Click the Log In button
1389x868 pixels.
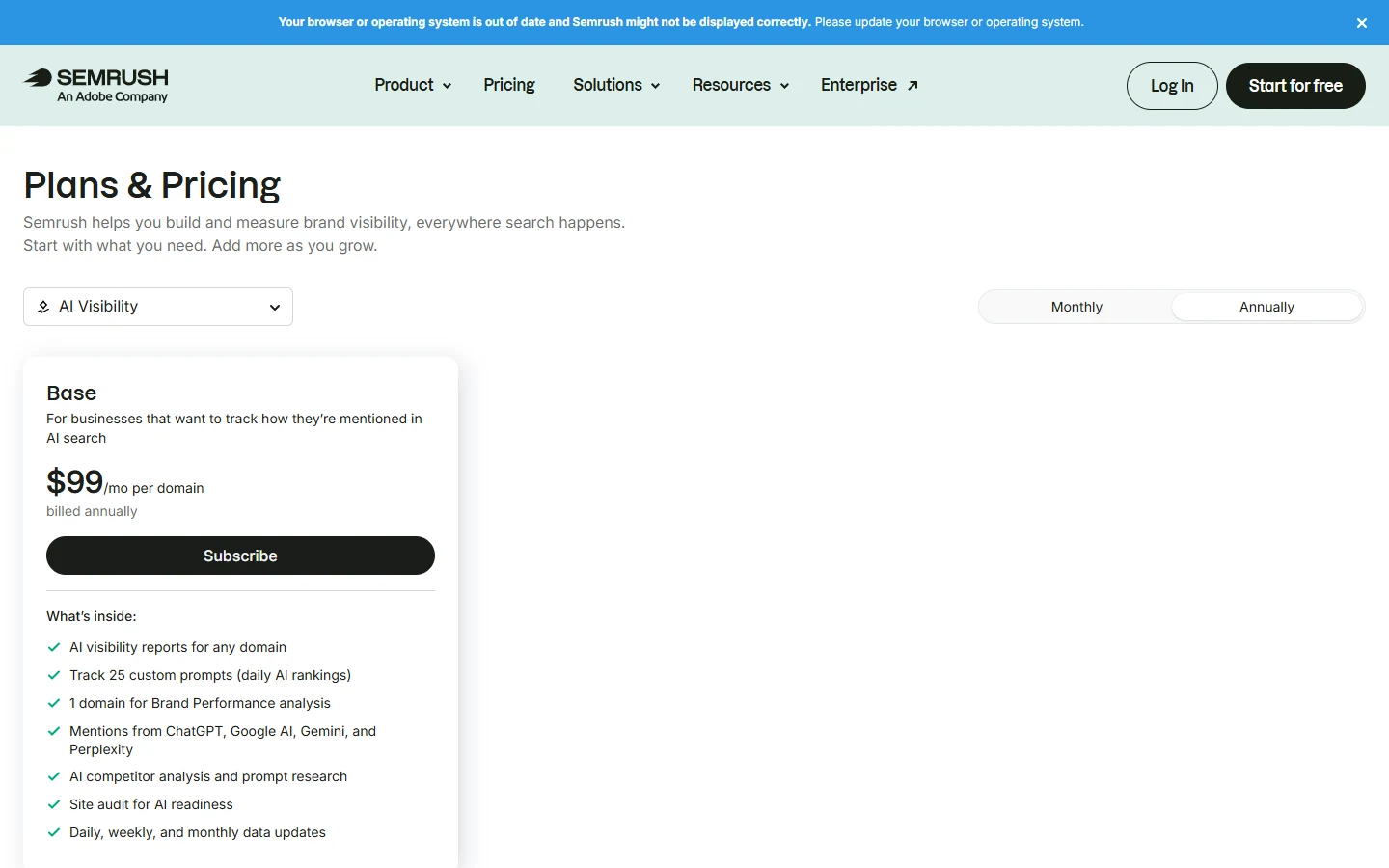[1172, 86]
